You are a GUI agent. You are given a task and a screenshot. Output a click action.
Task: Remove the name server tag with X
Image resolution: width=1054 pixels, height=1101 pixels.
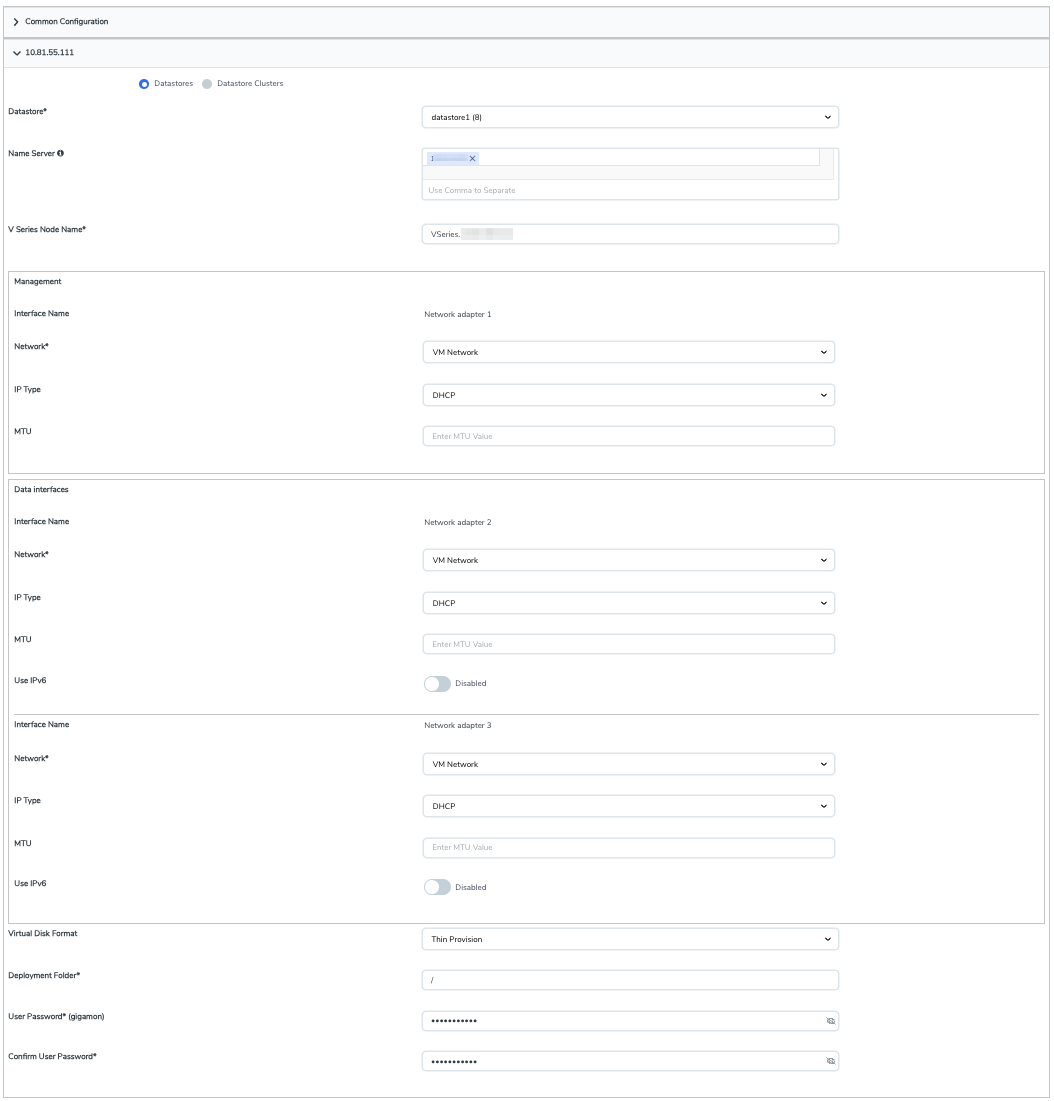click(x=473, y=159)
